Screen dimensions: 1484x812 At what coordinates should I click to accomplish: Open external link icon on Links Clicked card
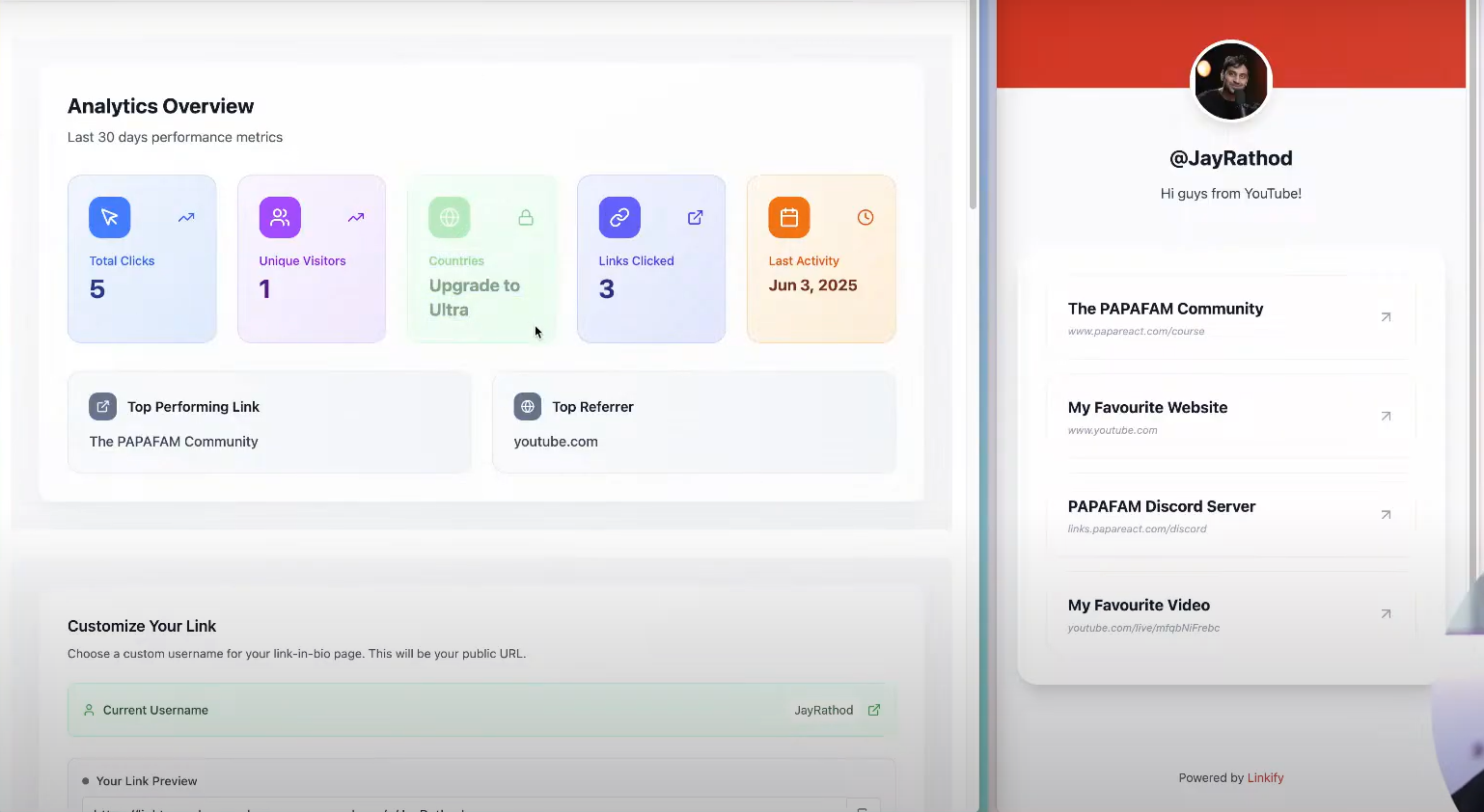point(695,218)
